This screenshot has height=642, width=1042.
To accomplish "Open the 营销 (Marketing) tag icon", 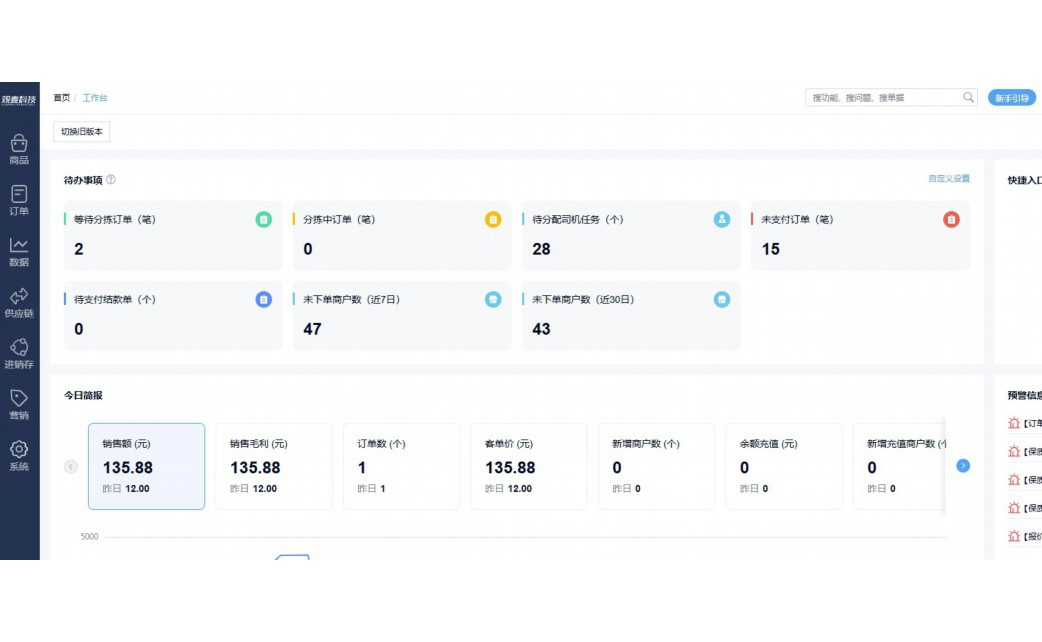I will click(x=19, y=399).
